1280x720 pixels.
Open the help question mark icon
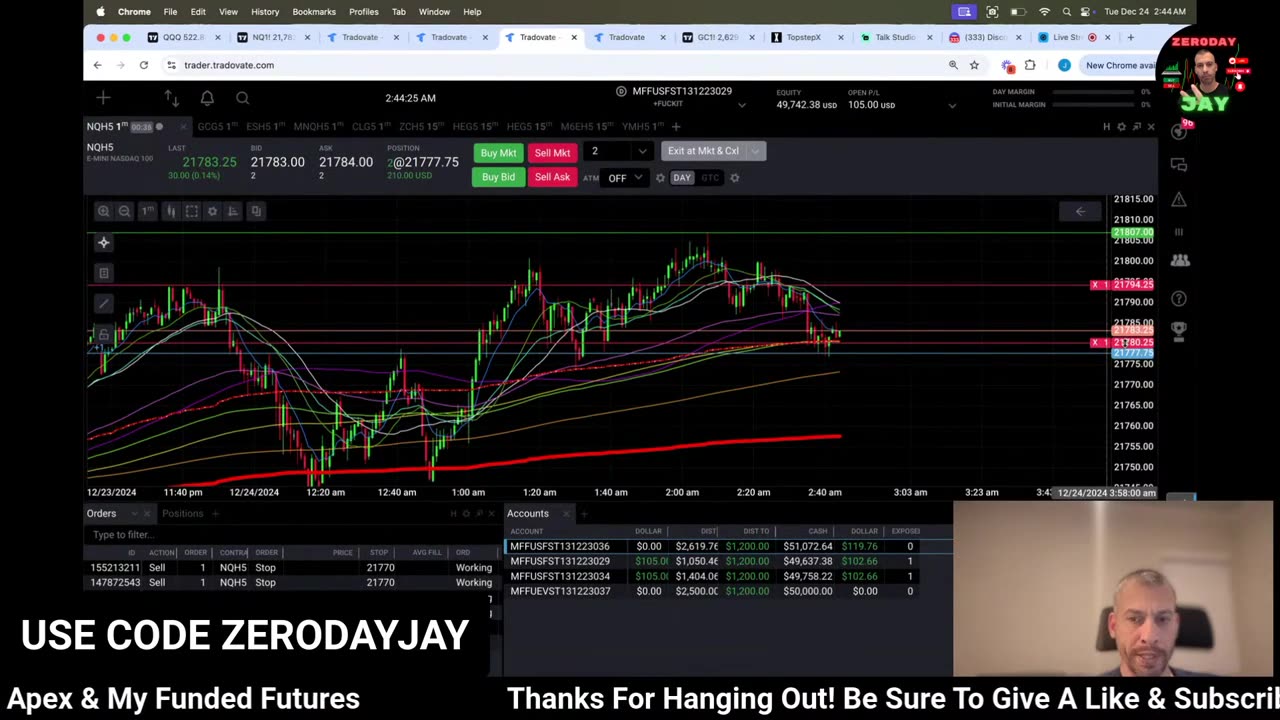pyautogui.click(x=1179, y=298)
